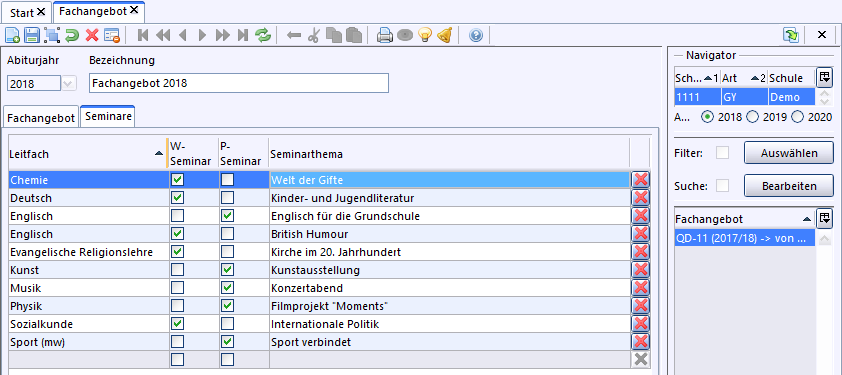The height and width of the screenshot is (375, 842).
Task: Enable the Filter checkbox
Action: tap(723, 153)
